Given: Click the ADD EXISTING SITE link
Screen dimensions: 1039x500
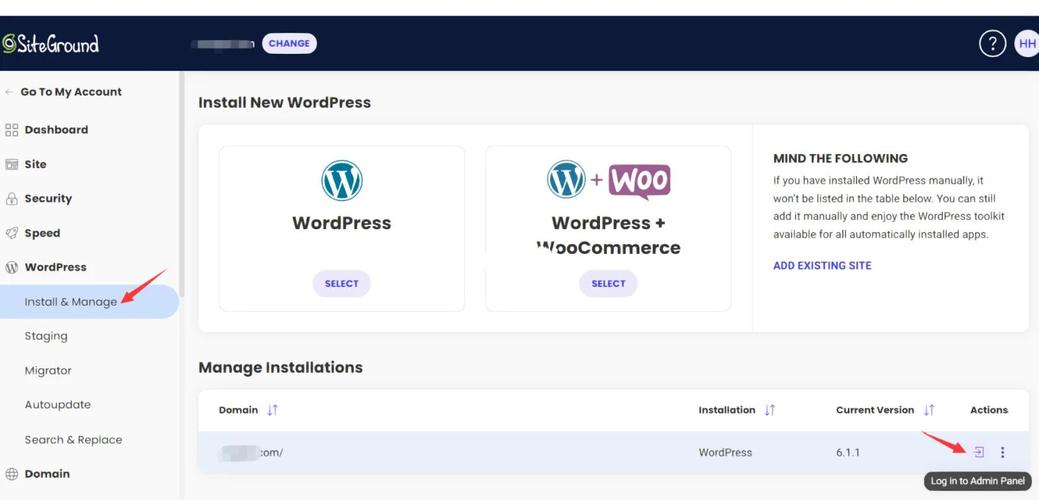Looking at the screenshot, I should pyautogui.click(x=822, y=266).
